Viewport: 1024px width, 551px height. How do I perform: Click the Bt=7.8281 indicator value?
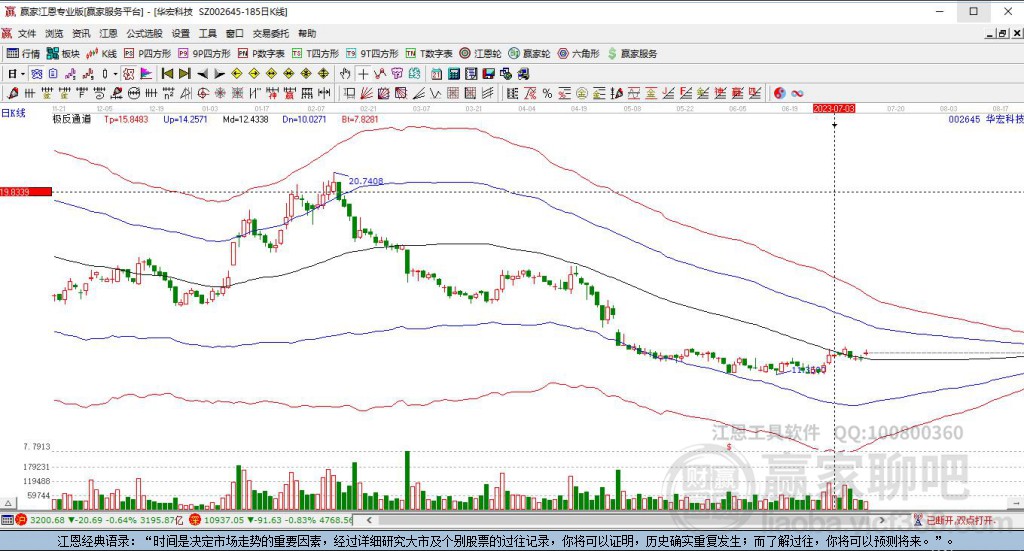click(360, 119)
